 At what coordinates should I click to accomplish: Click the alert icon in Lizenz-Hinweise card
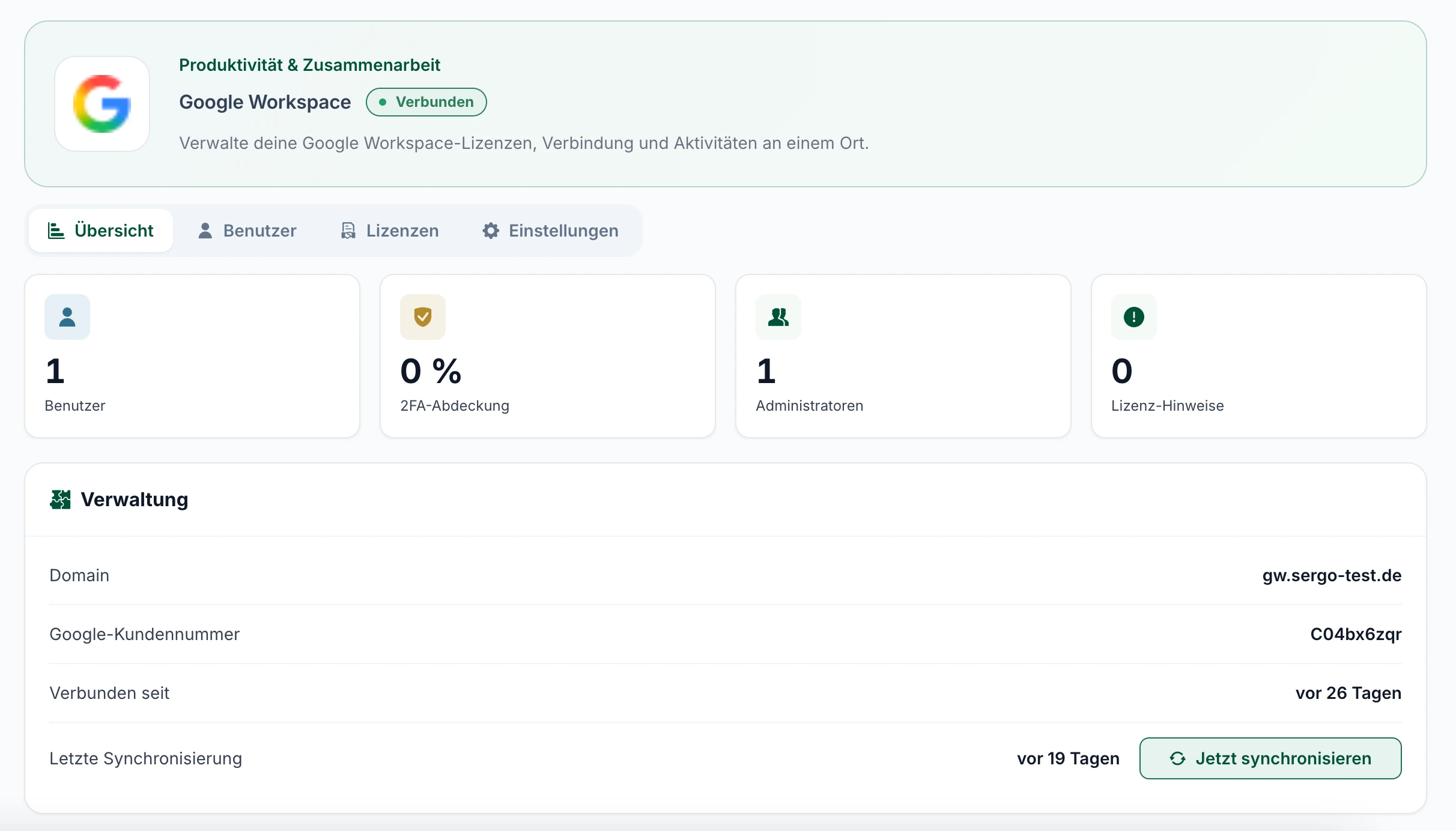1134,317
